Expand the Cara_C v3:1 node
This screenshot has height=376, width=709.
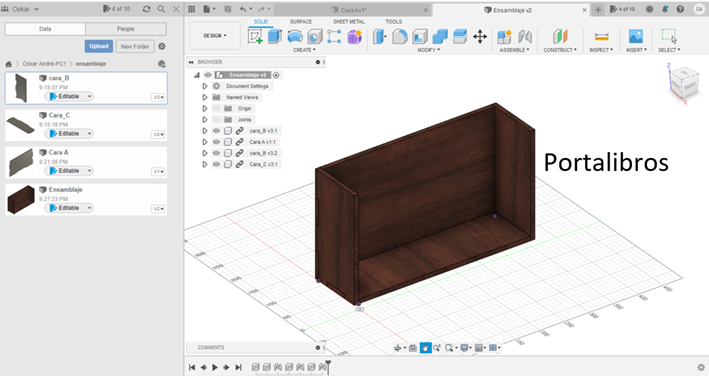point(204,164)
